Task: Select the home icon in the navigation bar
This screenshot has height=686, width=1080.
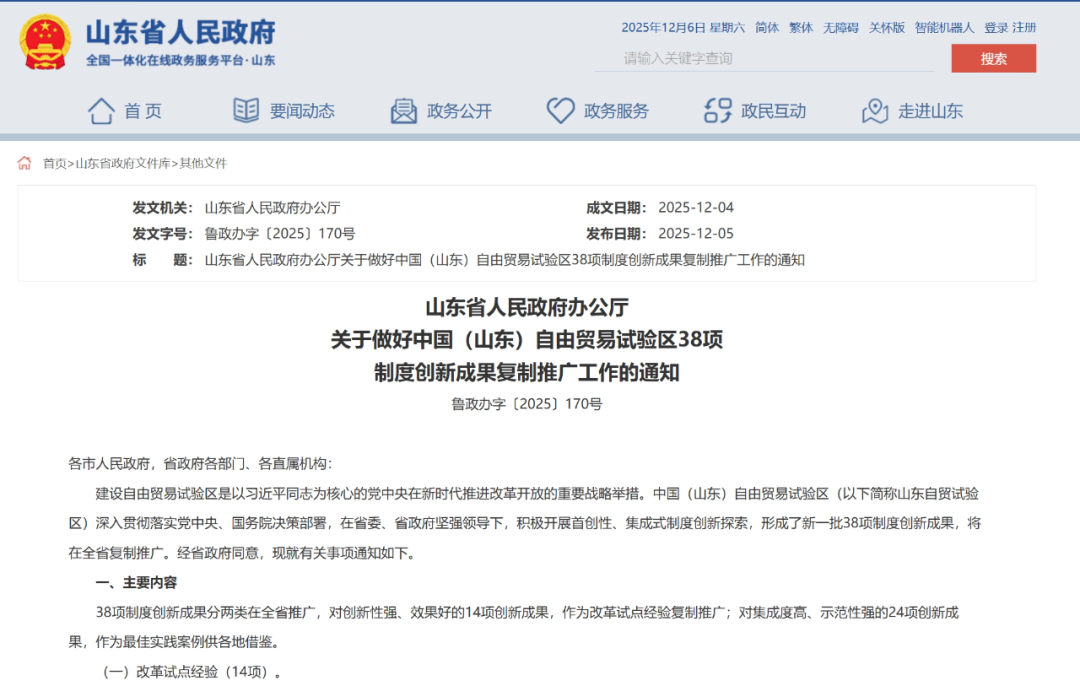Action: (101, 111)
